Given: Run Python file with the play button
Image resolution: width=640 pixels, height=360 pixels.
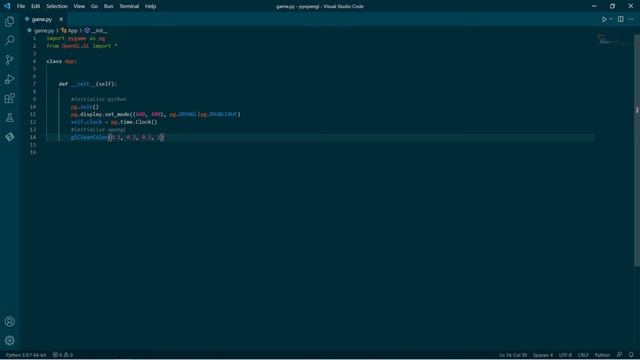Looking at the screenshot, I should (604, 19).
